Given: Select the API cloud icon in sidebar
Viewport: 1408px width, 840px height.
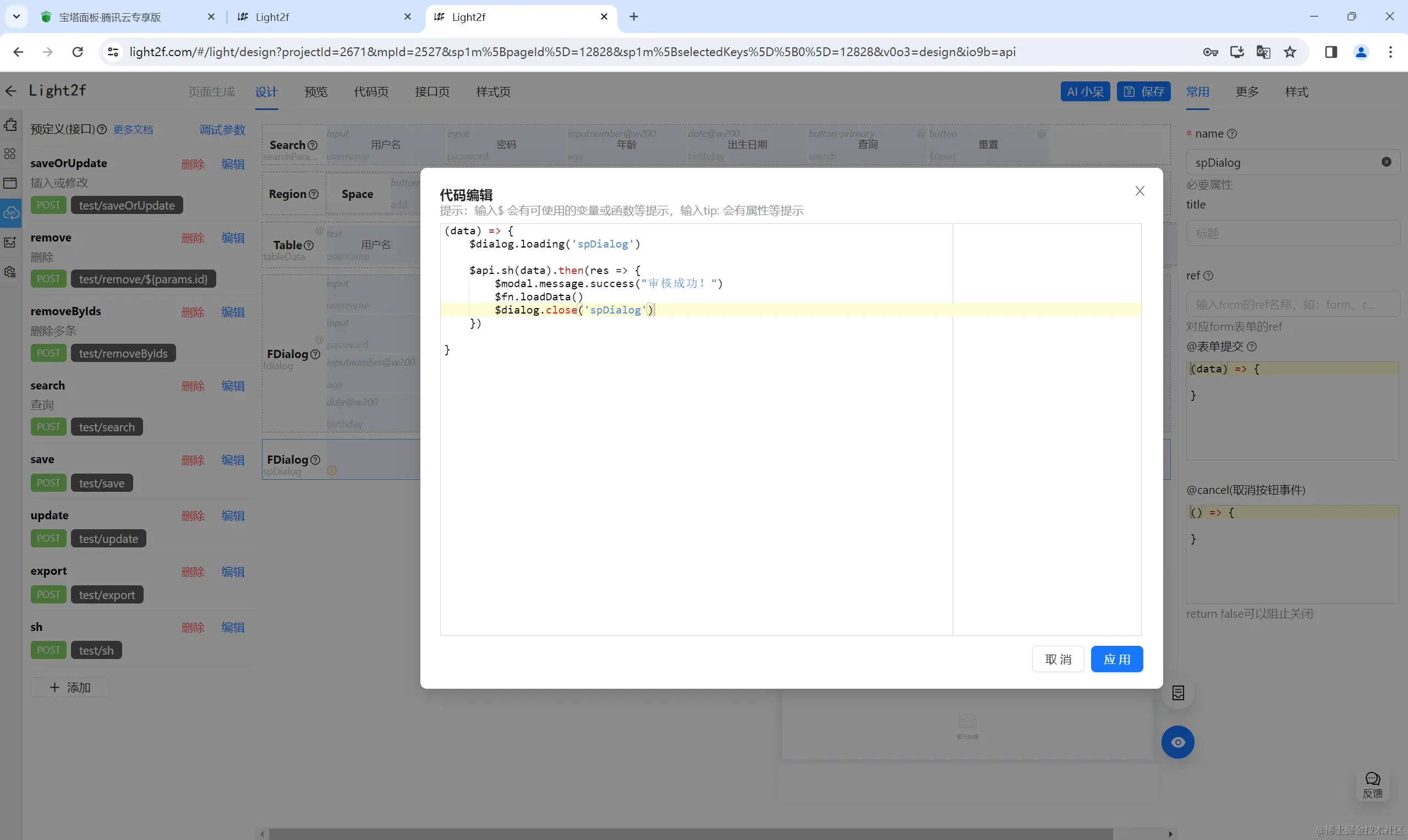Looking at the screenshot, I should click(x=11, y=213).
